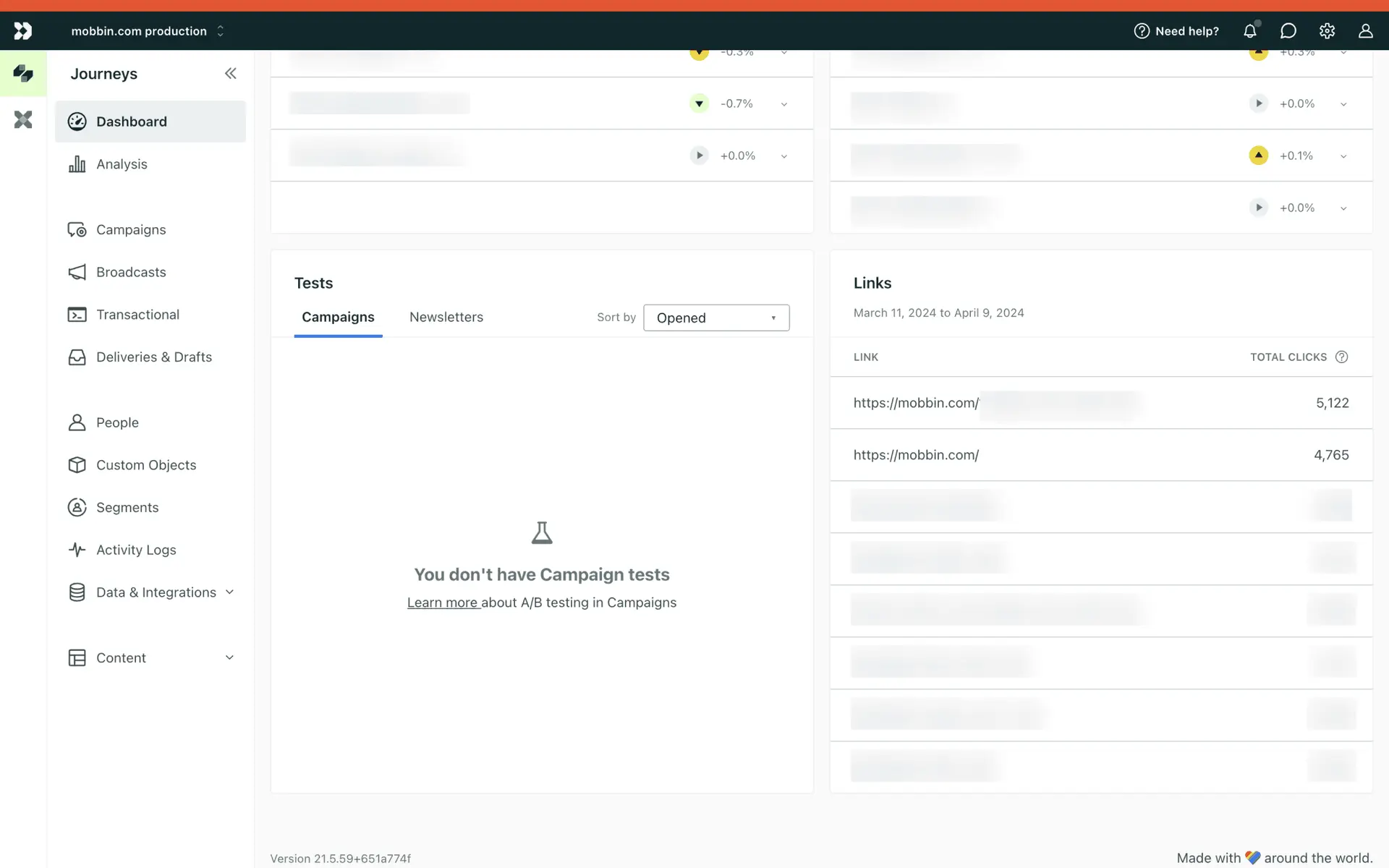Image resolution: width=1389 pixels, height=868 pixels.
Task: Open the settings gear icon
Action: [x=1327, y=31]
